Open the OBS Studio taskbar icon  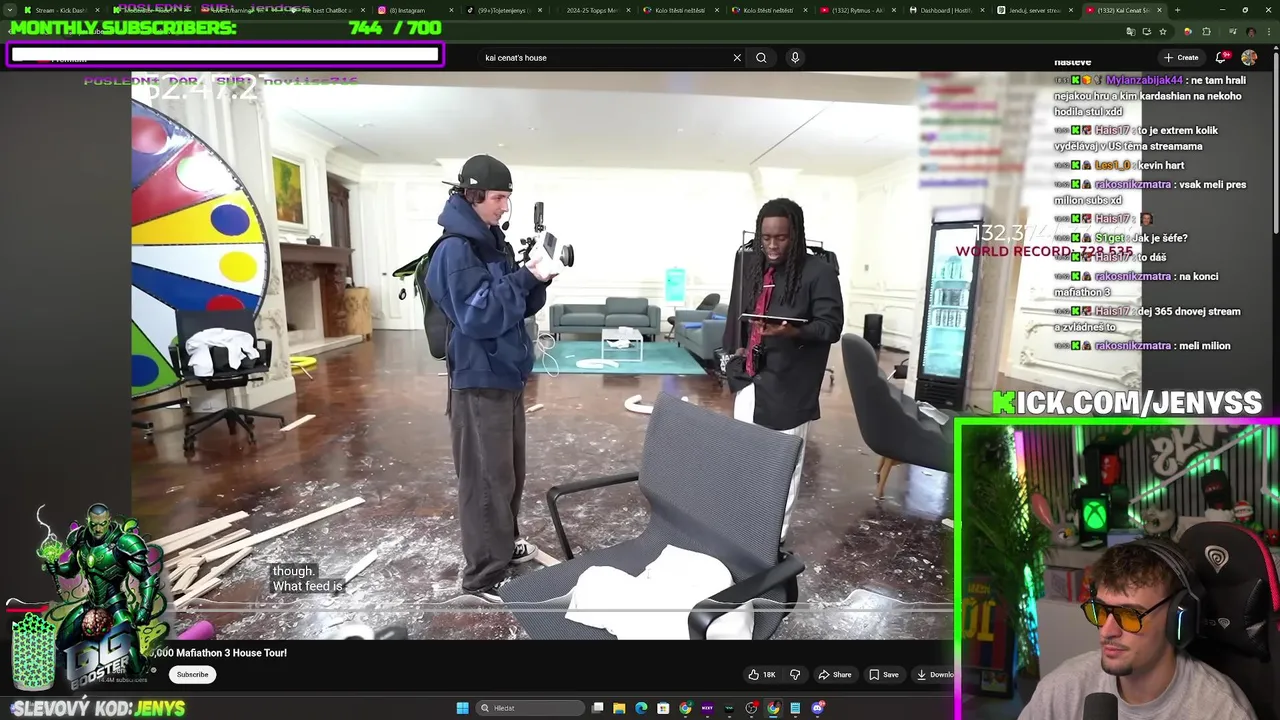coord(752,708)
